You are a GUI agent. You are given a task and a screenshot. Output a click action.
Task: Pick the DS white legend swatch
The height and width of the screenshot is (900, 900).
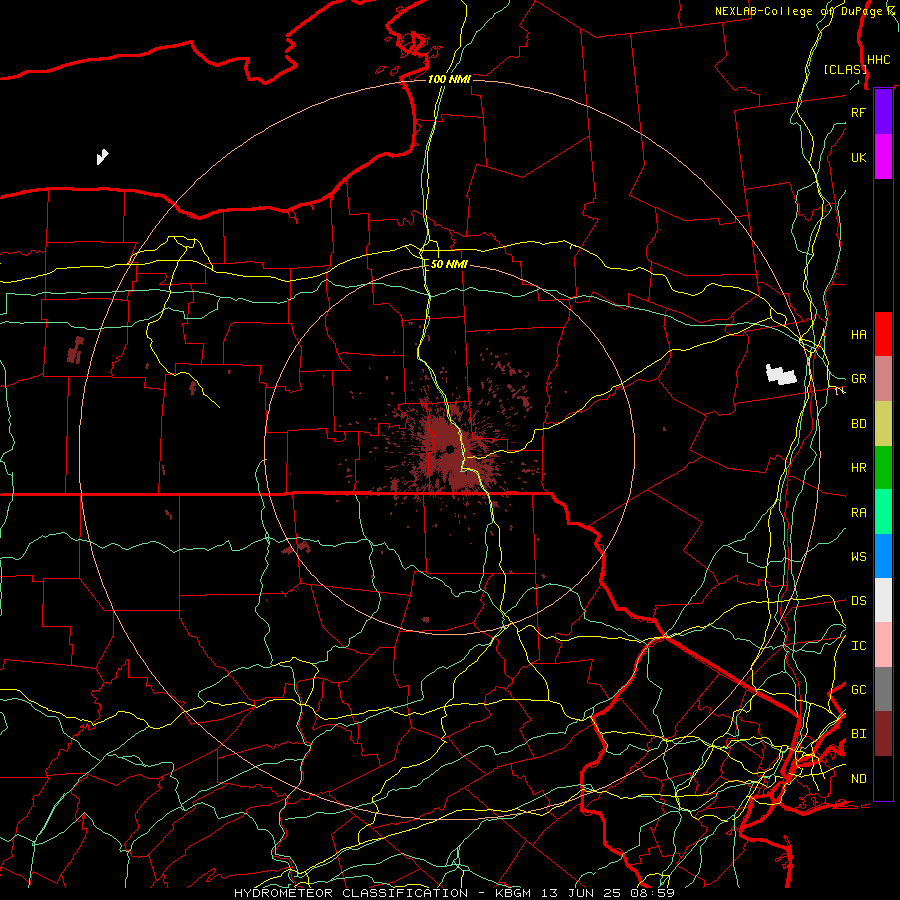pos(883,600)
